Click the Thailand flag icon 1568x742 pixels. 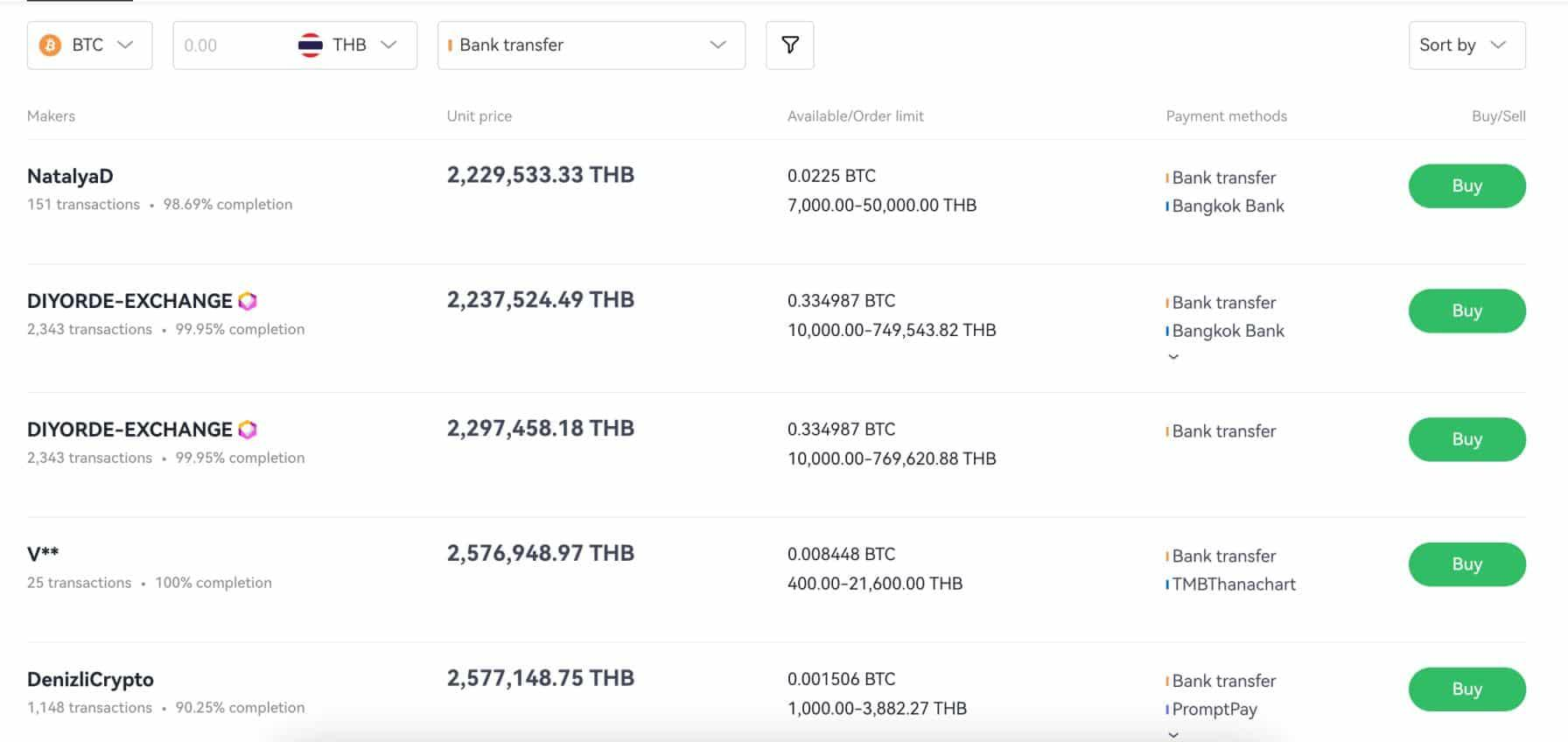311,45
